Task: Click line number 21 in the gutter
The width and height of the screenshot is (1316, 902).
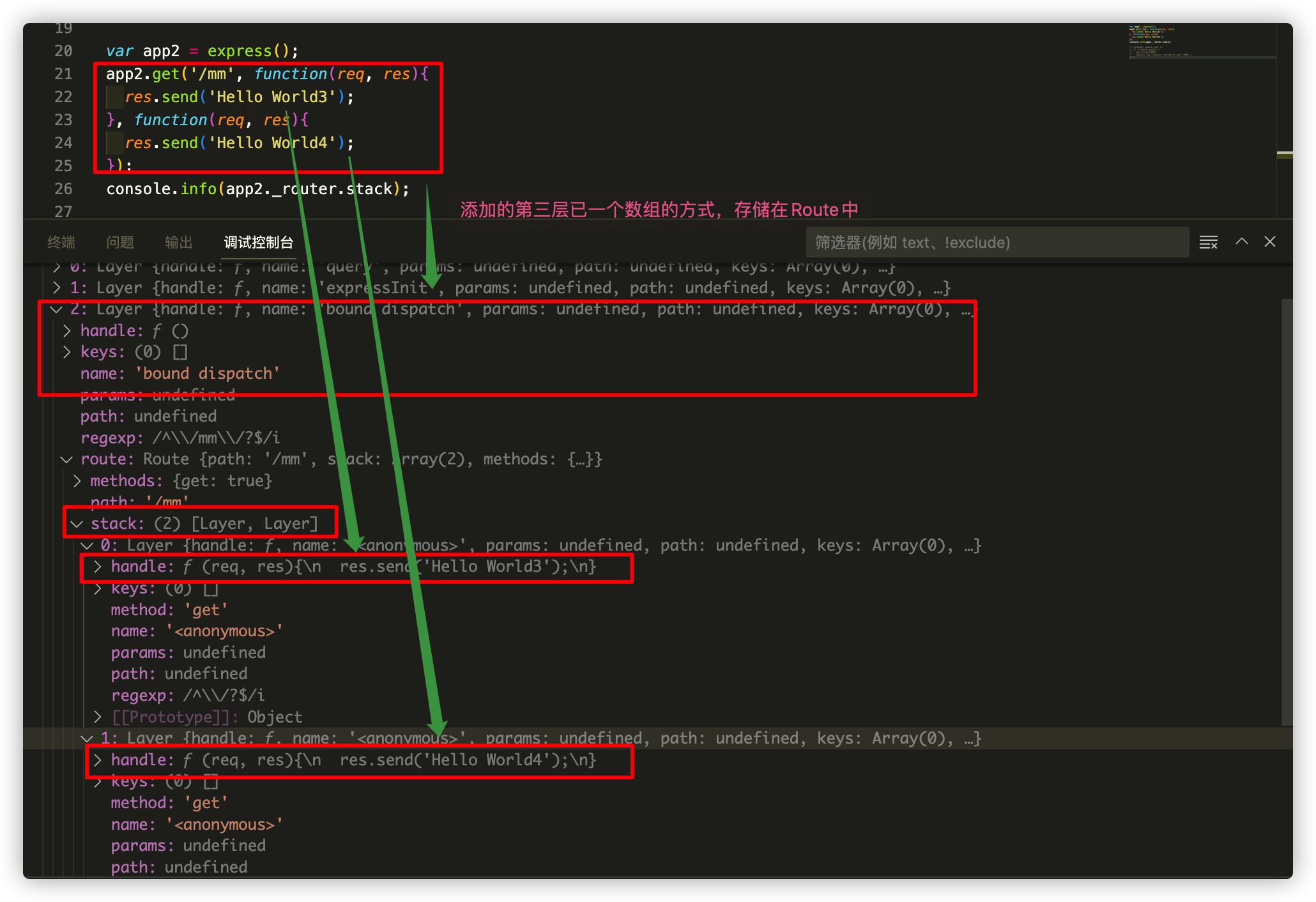Action: point(63,74)
